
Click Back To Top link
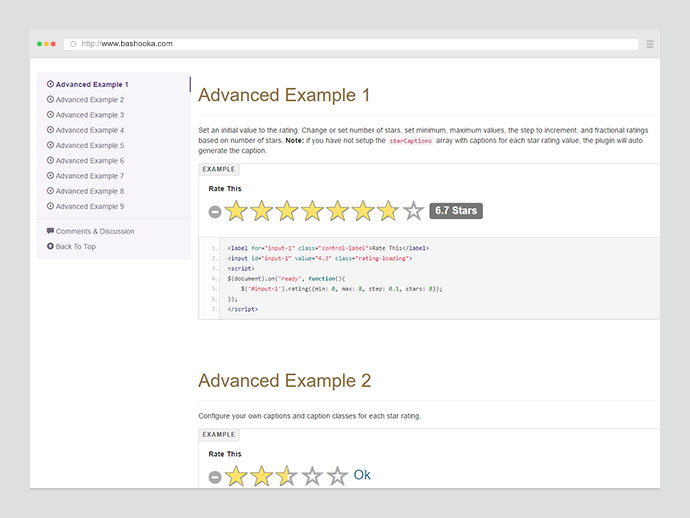coord(71,246)
